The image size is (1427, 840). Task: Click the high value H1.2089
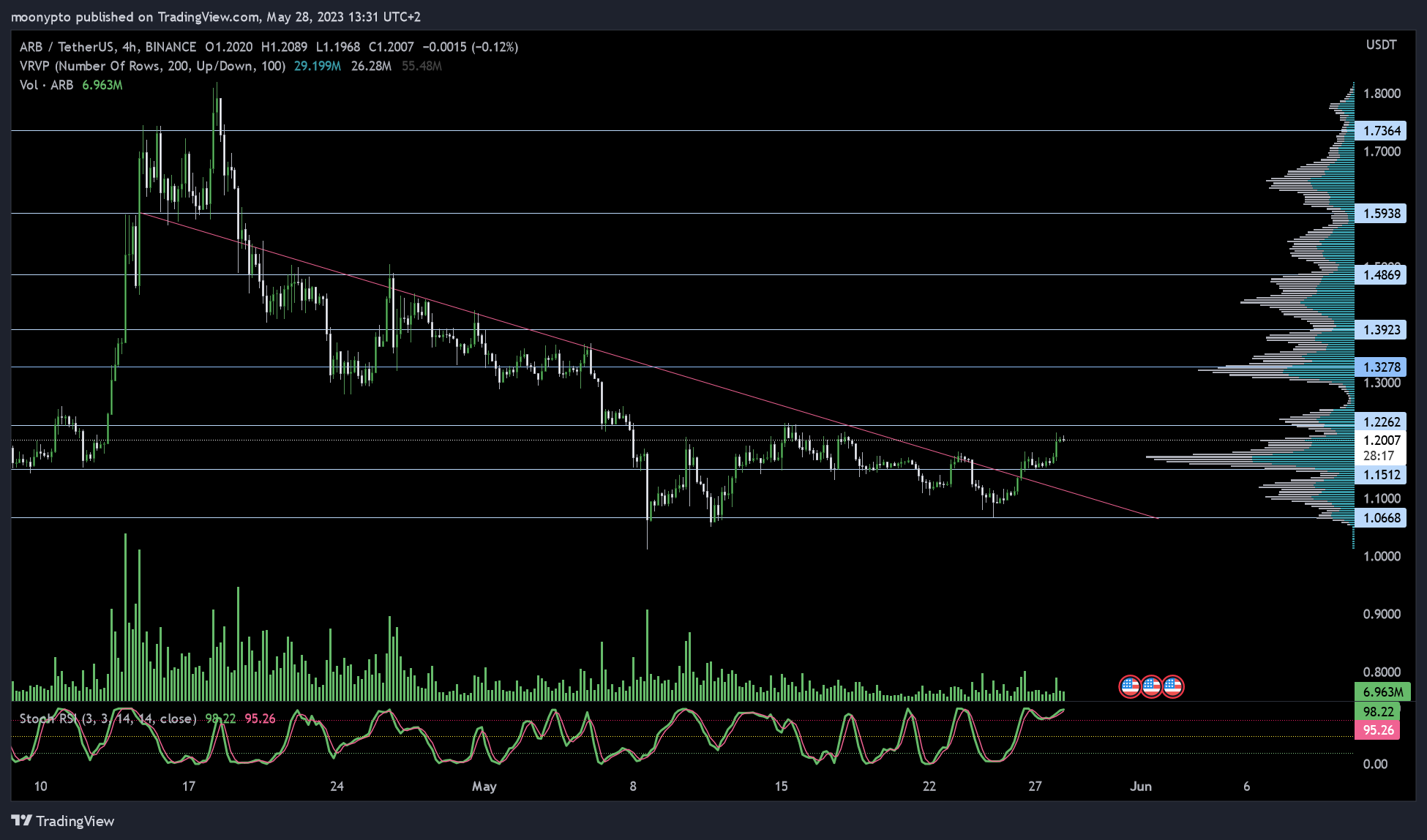click(284, 47)
